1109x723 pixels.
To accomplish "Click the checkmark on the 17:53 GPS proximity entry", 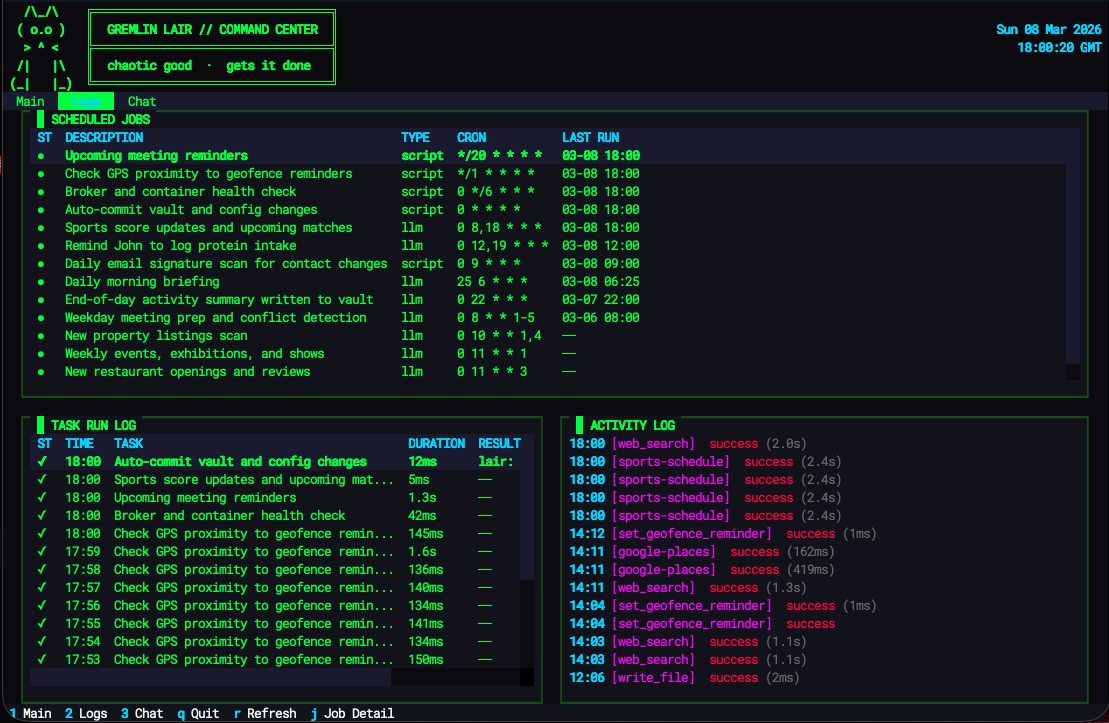I will click(41, 659).
